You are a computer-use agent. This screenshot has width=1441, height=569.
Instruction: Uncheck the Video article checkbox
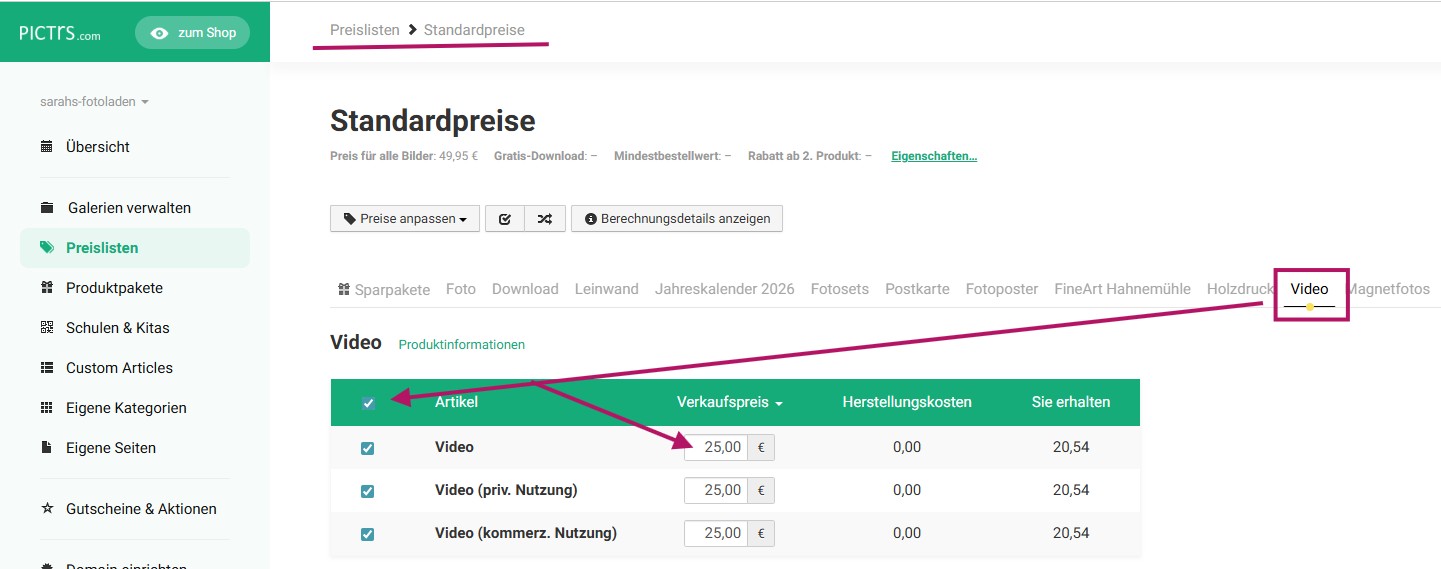click(x=367, y=448)
